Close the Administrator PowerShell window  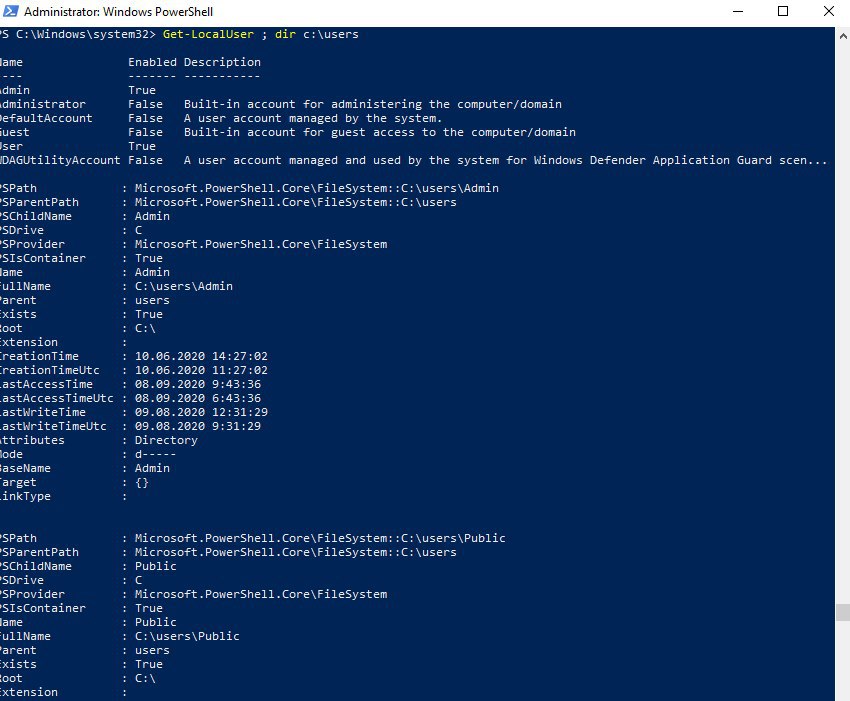coord(828,11)
